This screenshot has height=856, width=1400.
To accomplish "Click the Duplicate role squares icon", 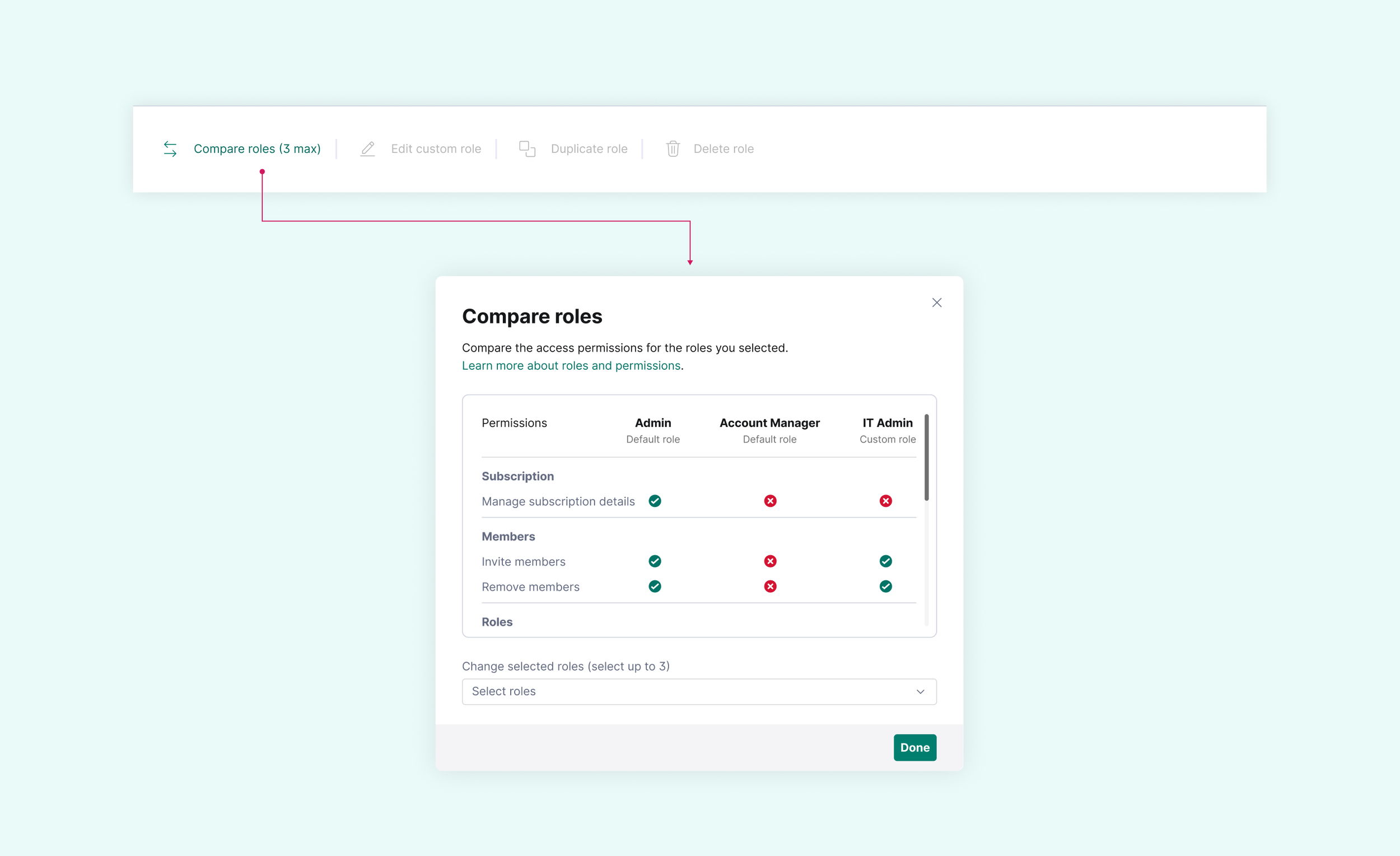I will (527, 149).
